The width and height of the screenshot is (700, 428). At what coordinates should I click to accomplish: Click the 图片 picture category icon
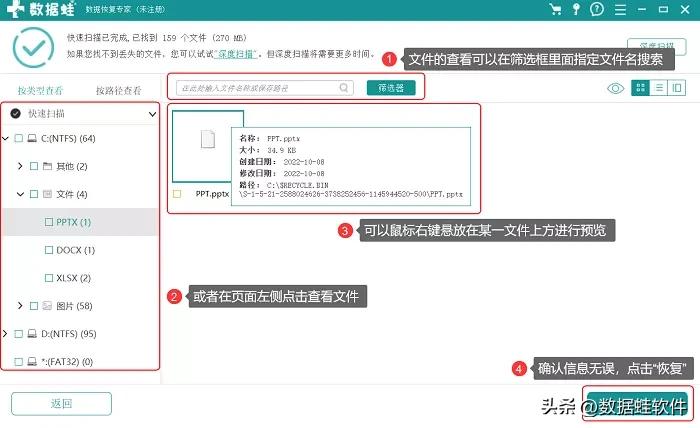[x=47, y=306]
